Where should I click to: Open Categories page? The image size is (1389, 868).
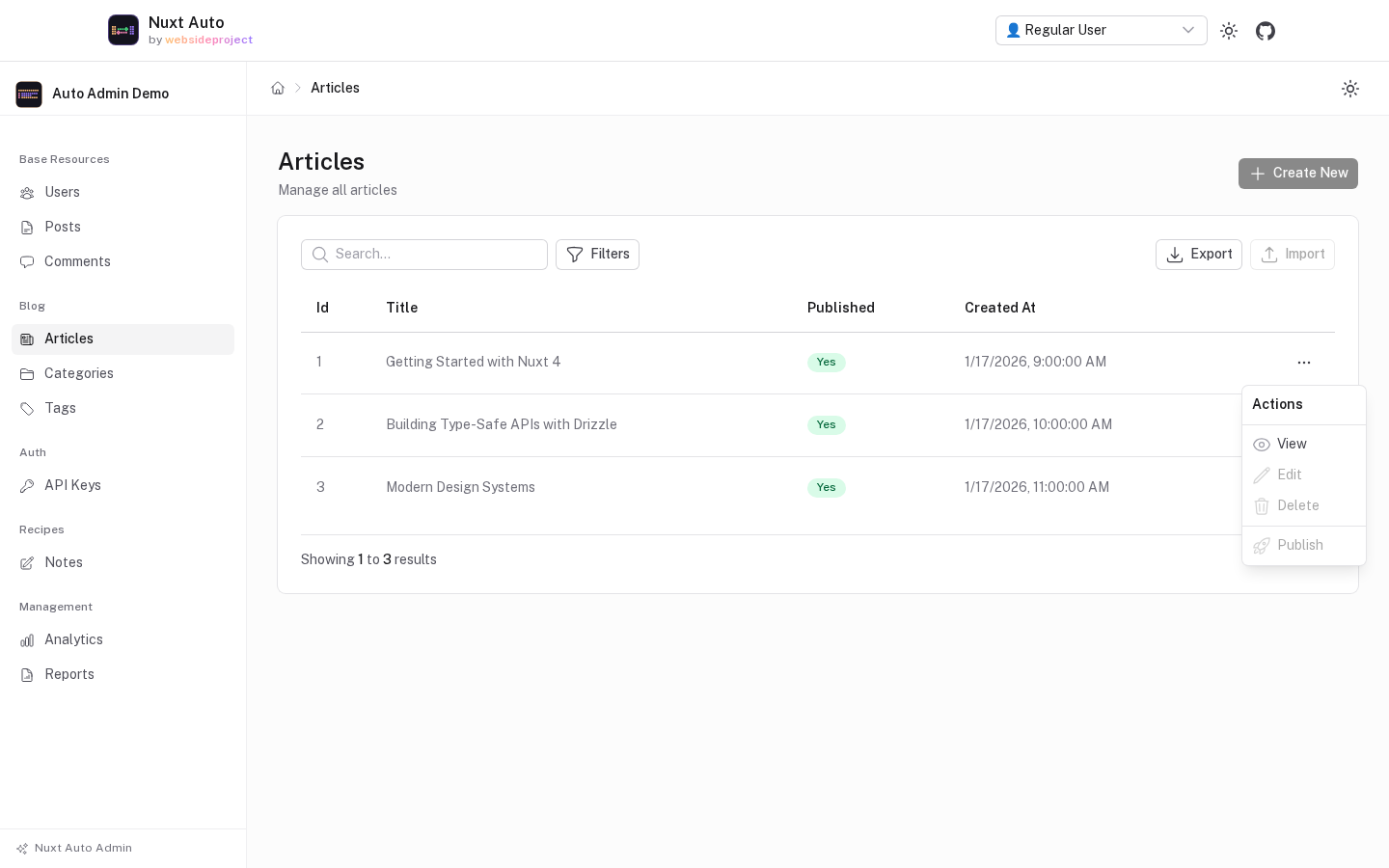click(123, 373)
